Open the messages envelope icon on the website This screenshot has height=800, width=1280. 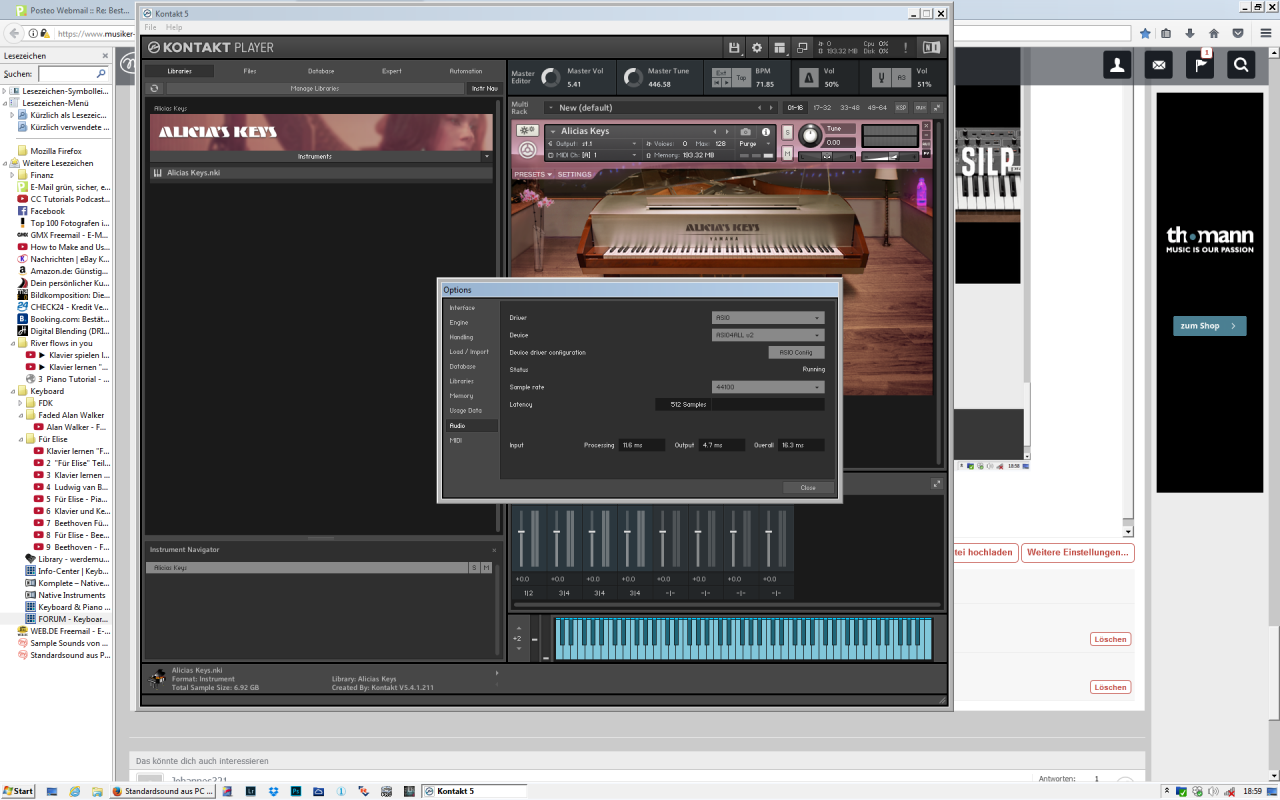[x=1159, y=65]
